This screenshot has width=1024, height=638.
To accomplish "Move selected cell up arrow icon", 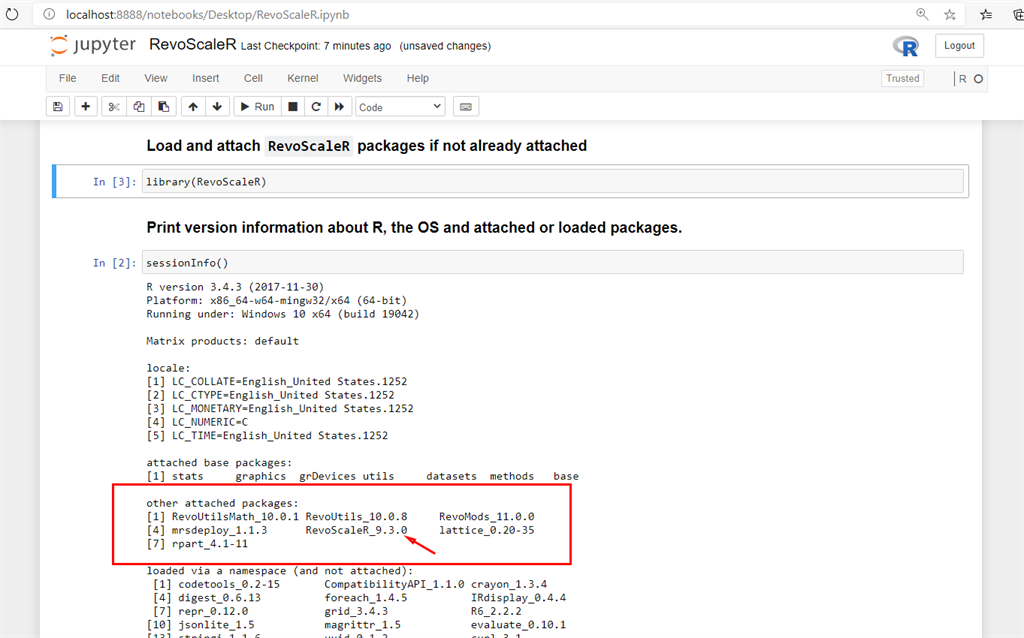I will click(192, 106).
